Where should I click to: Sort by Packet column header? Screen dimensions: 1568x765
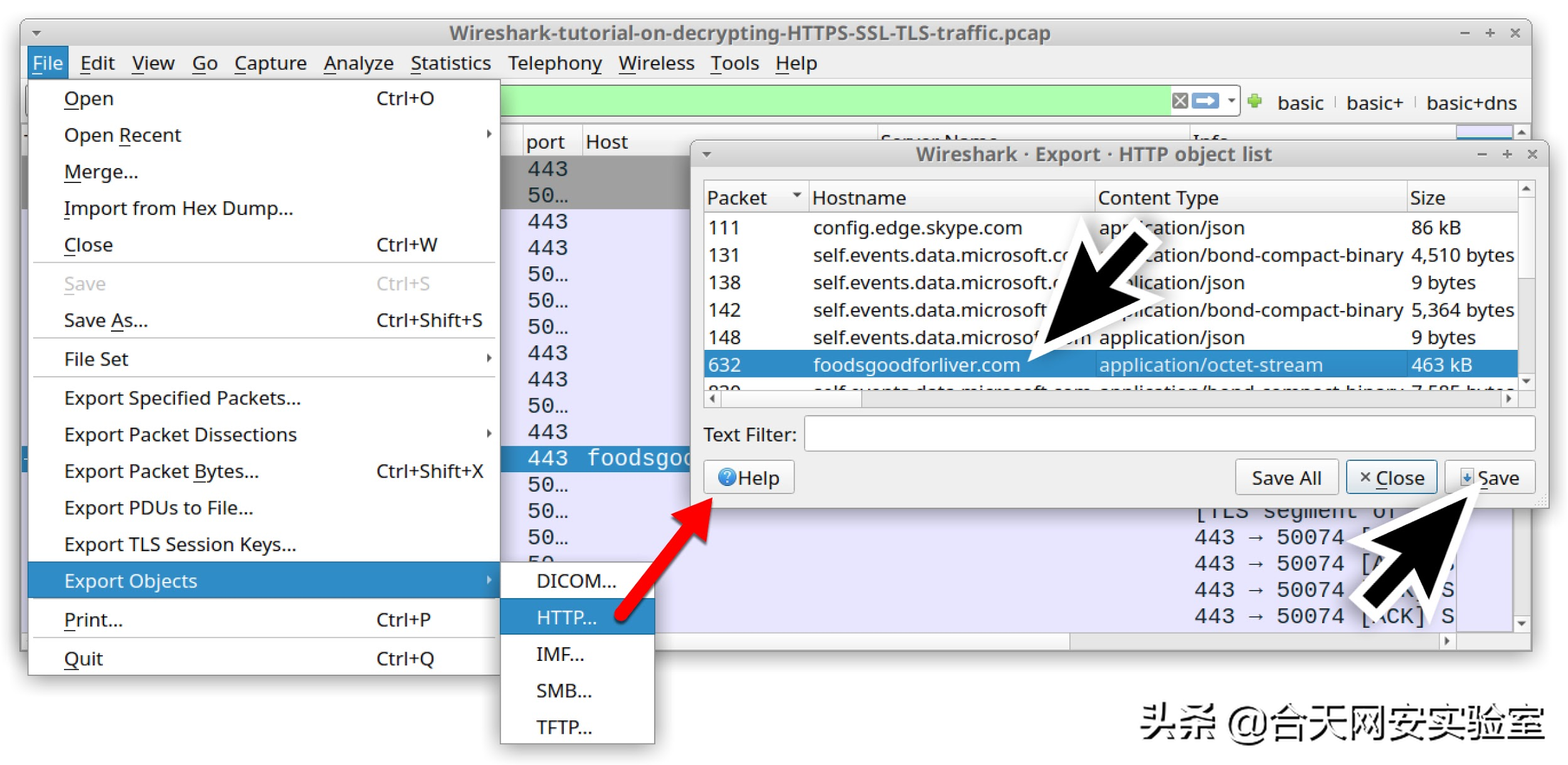click(x=756, y=198)
